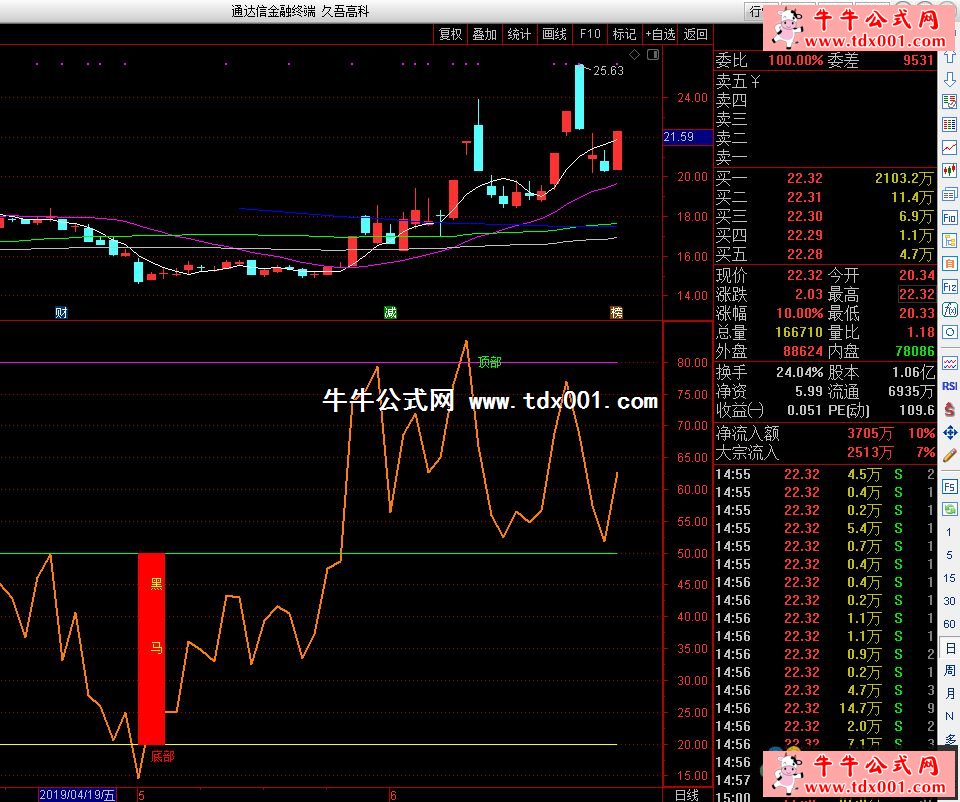Click the 2019/04/19 date label
This screenshot has width=960, height=802.
click(x=77, y=795)
